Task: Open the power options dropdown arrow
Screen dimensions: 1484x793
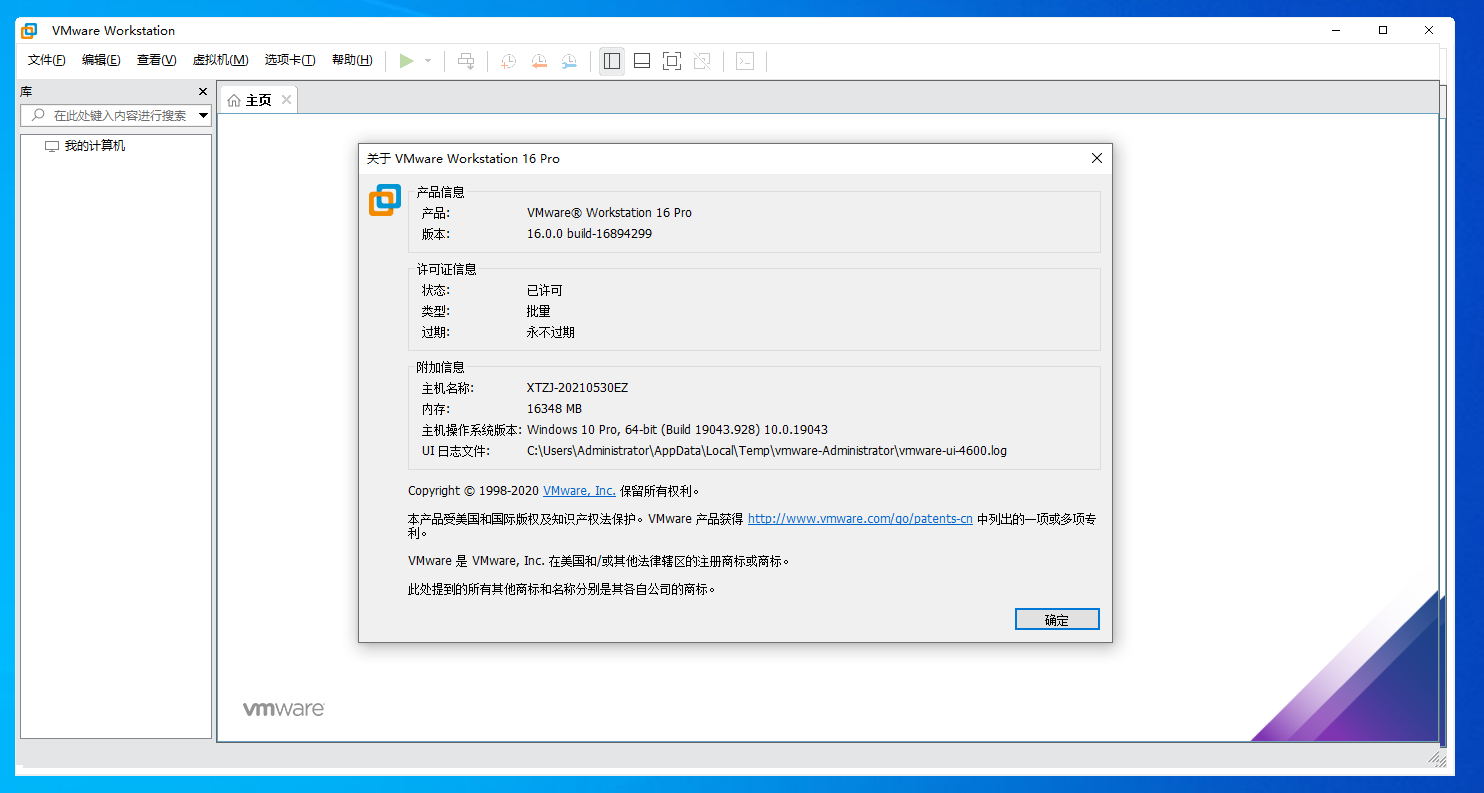Action: (428, 61)
